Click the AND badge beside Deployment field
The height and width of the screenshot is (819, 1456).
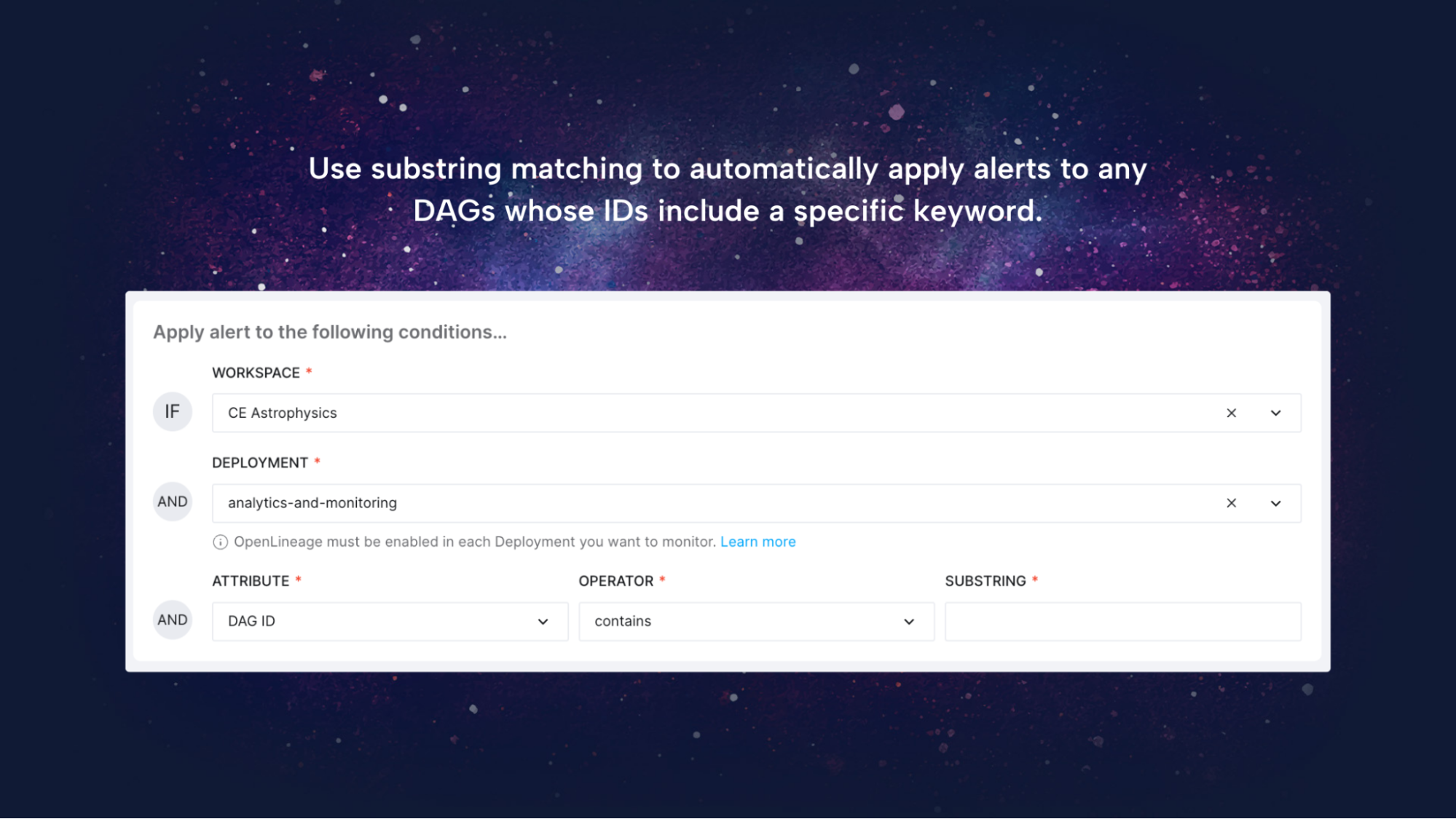tap(172, 502)
